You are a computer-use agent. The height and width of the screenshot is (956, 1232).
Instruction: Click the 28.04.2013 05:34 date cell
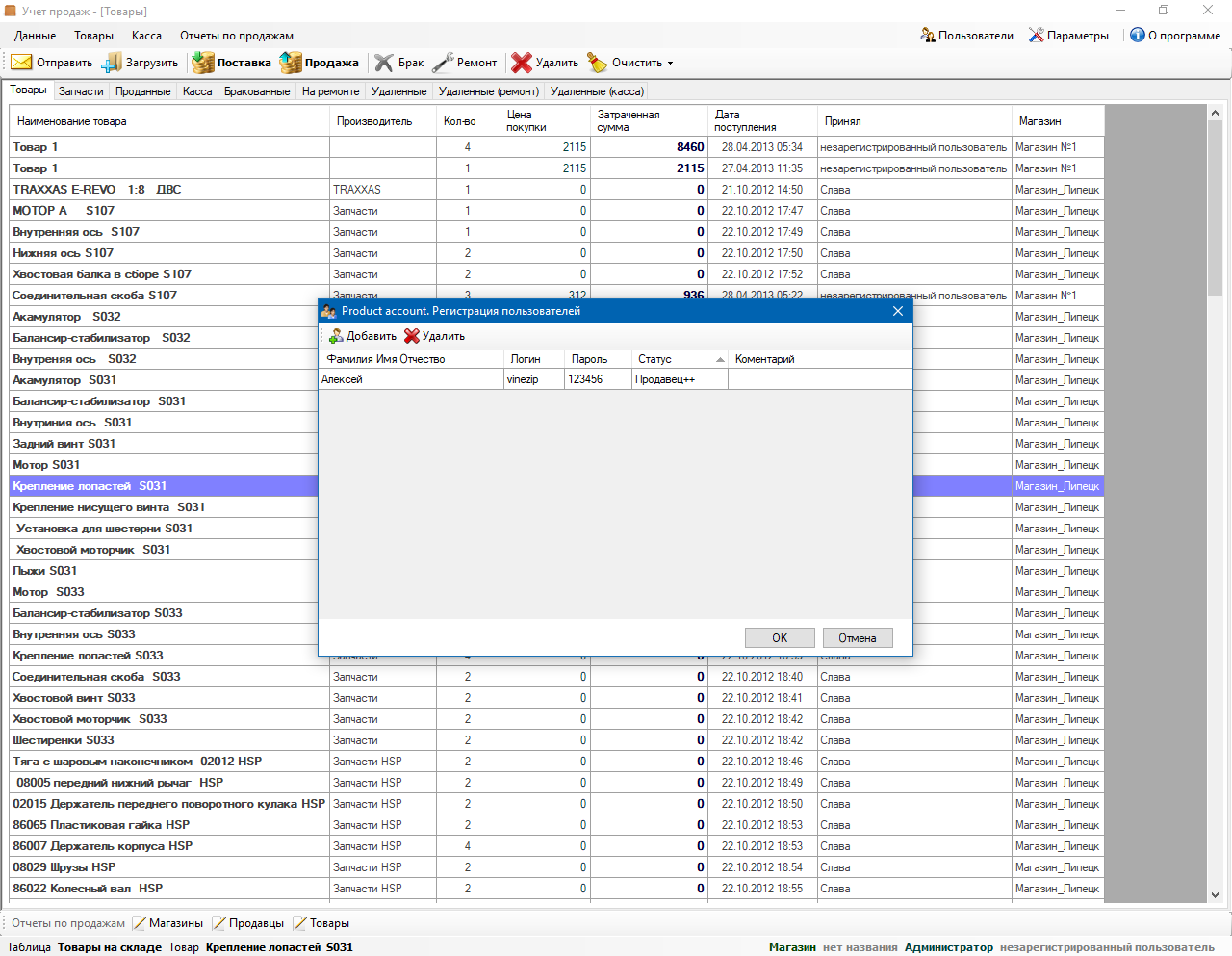[761, 147]
